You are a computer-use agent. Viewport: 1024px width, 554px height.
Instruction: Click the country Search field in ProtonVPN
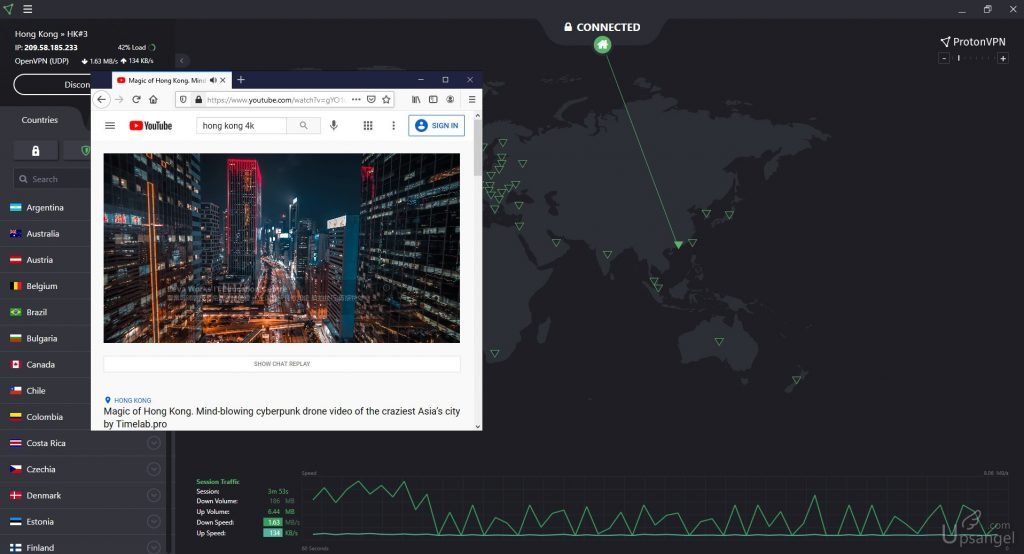point(52,179)
